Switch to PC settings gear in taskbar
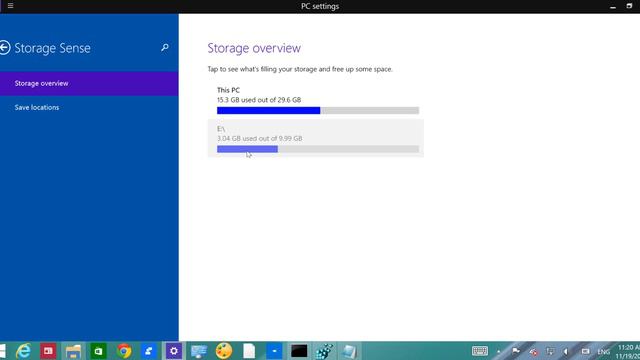 174,351
